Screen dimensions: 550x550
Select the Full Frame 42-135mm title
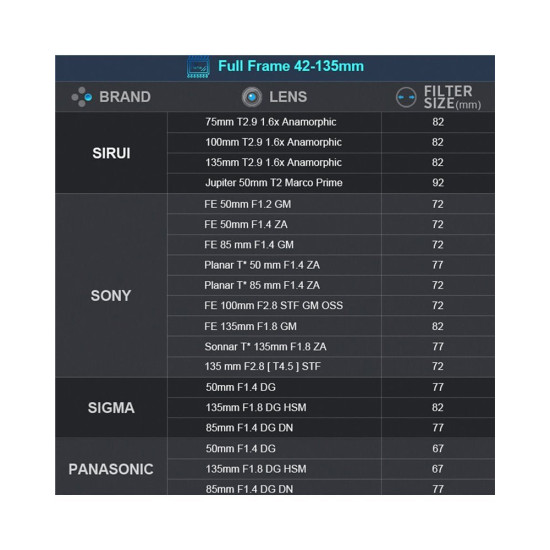291,66
